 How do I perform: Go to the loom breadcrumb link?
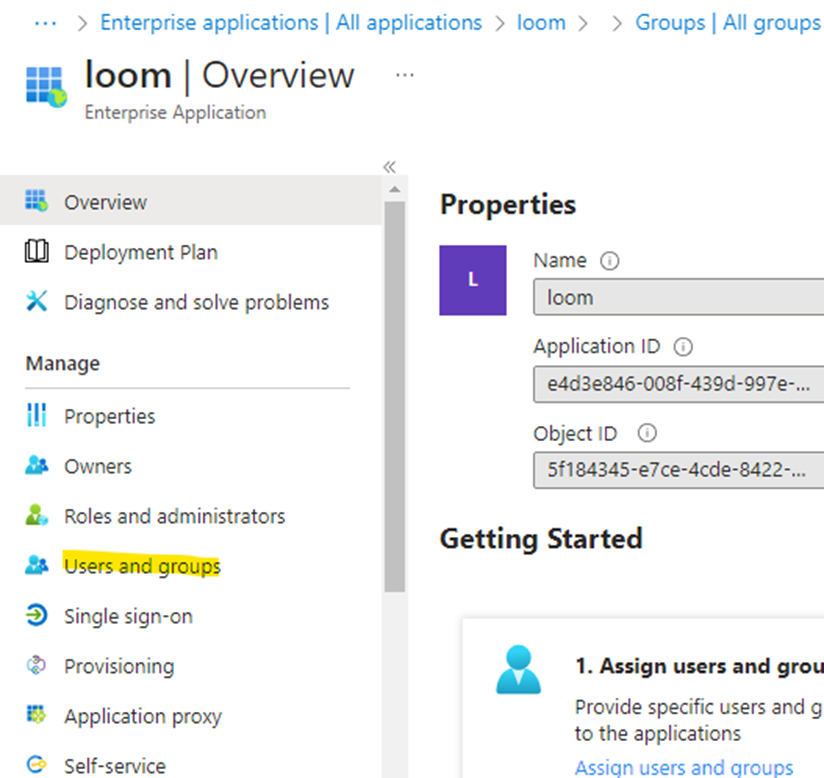click(x=541, y=23)
